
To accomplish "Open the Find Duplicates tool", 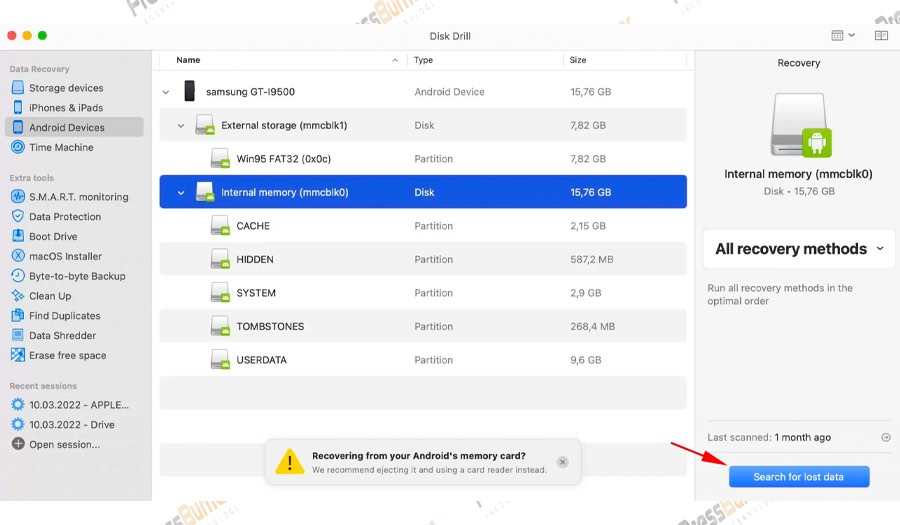I will click(x=64, y=316).
